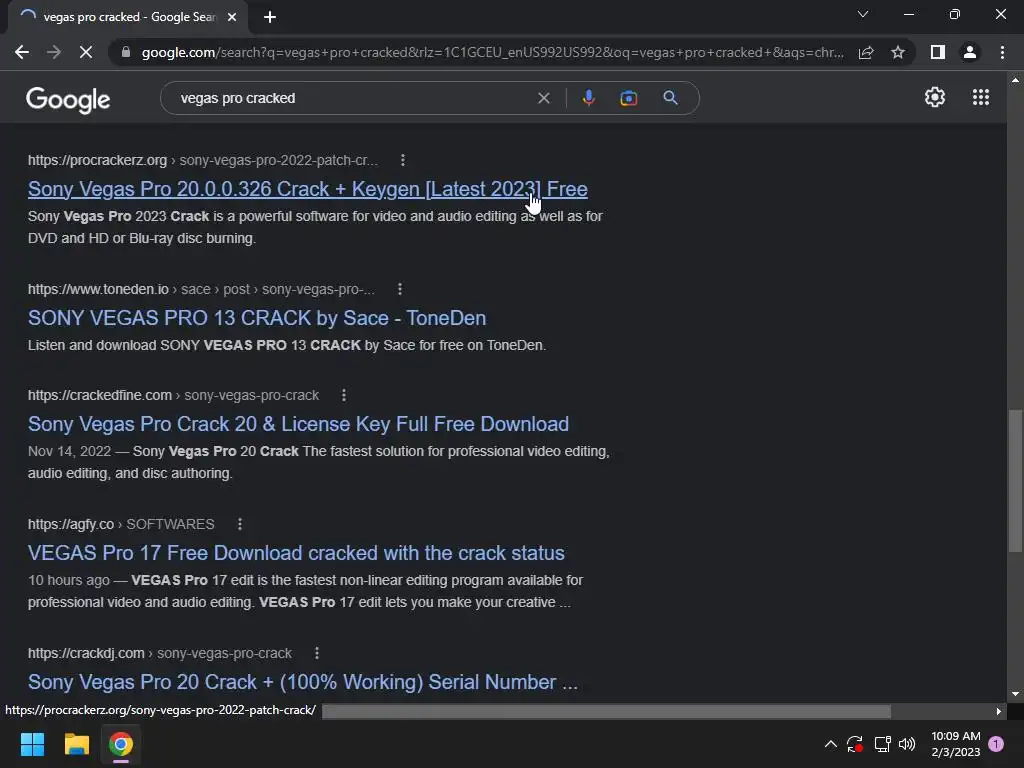Show hidden system tray icons
This screenshot has width=1024, height=768.
tap(831, 743)
